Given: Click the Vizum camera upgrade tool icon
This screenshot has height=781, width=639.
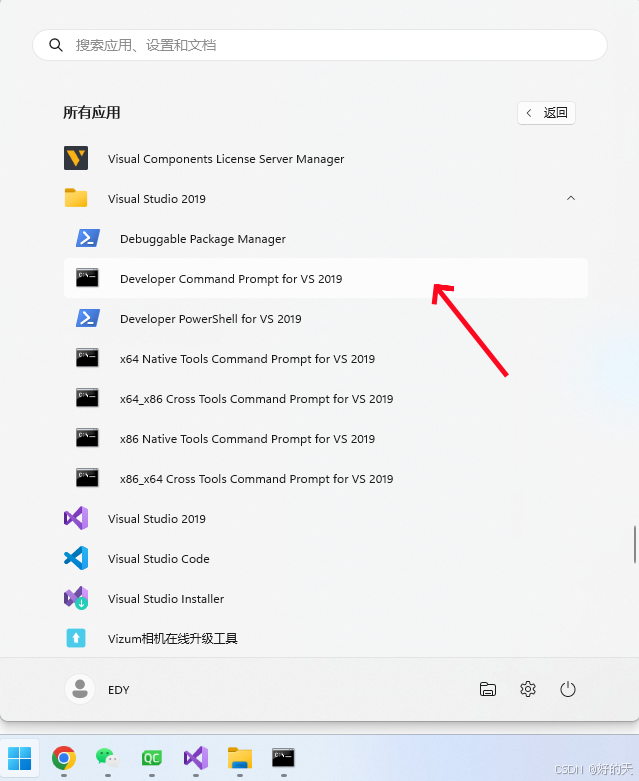Looking at the screenshot, I should click(x=76, y=638).
